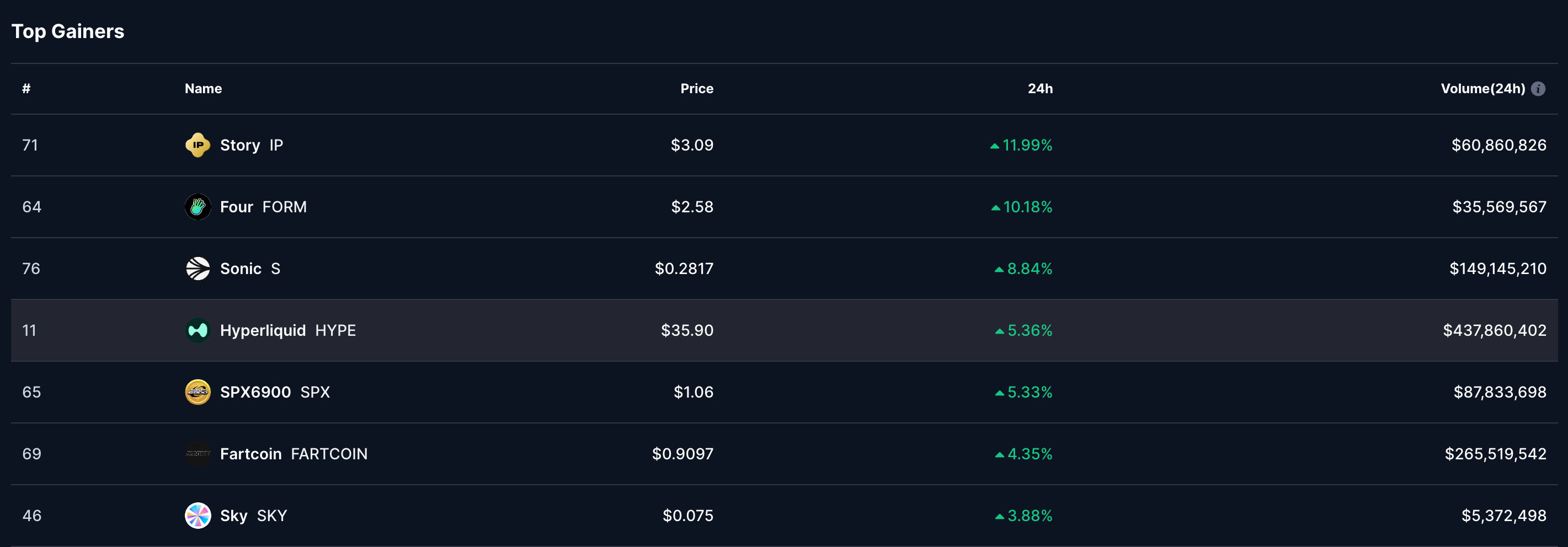Sort by the Volume(24h) column header
This screenshot has height=547, width=1568.
tap(1483, 89)
